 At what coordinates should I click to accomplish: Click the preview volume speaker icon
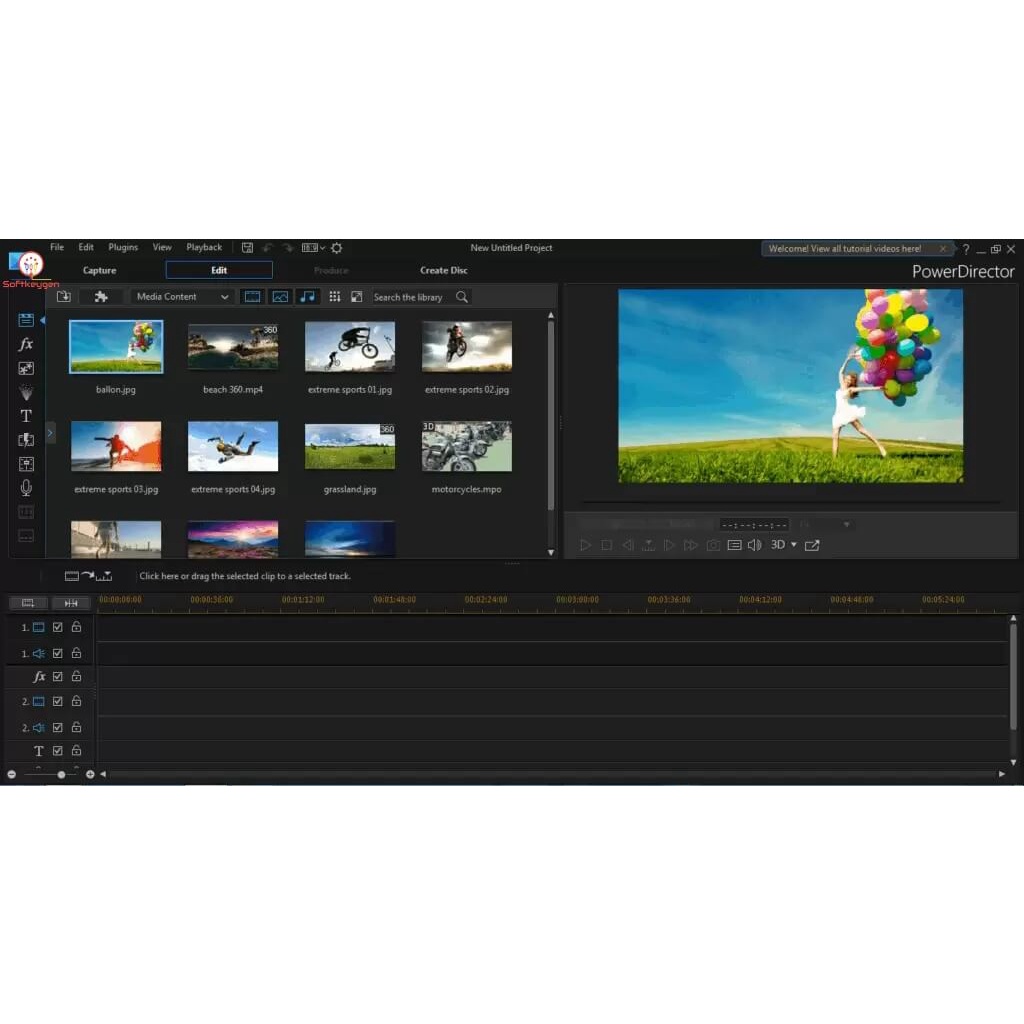coord(754,545)
